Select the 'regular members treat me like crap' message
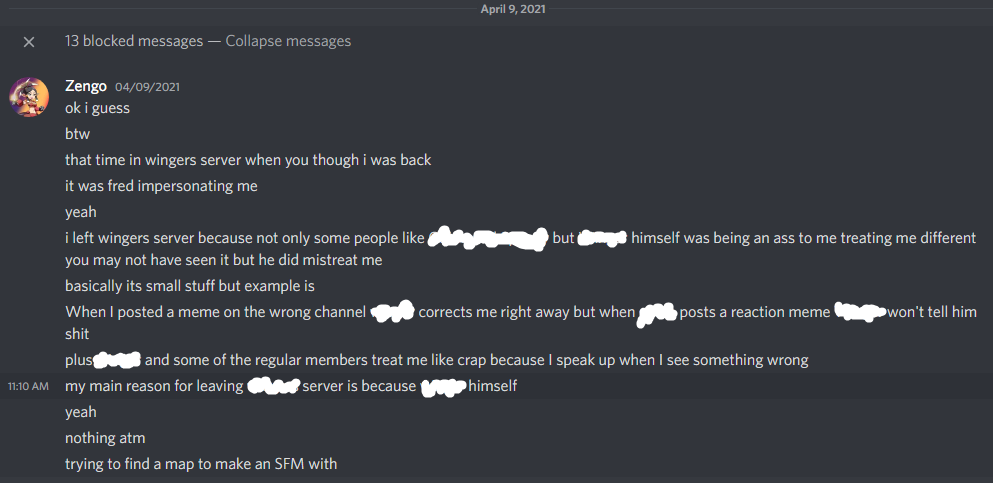Image resolution: width=993 pixels, height=483 pixels. coord(436,360)
